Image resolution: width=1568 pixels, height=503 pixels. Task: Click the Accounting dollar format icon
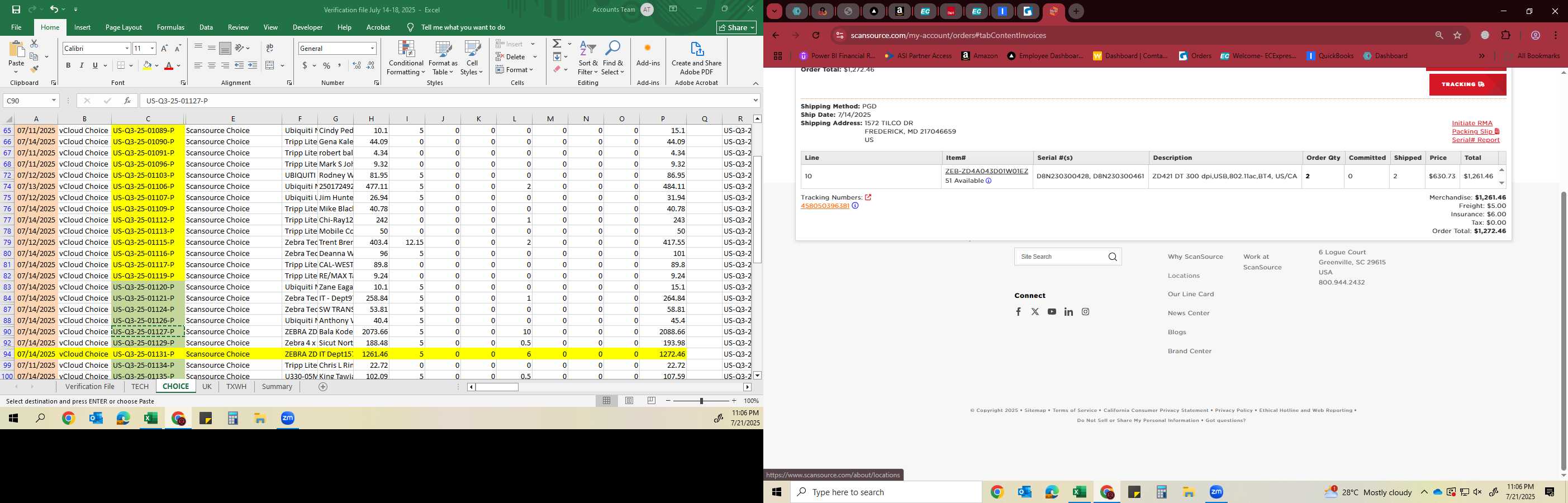(x=305, y=66)
